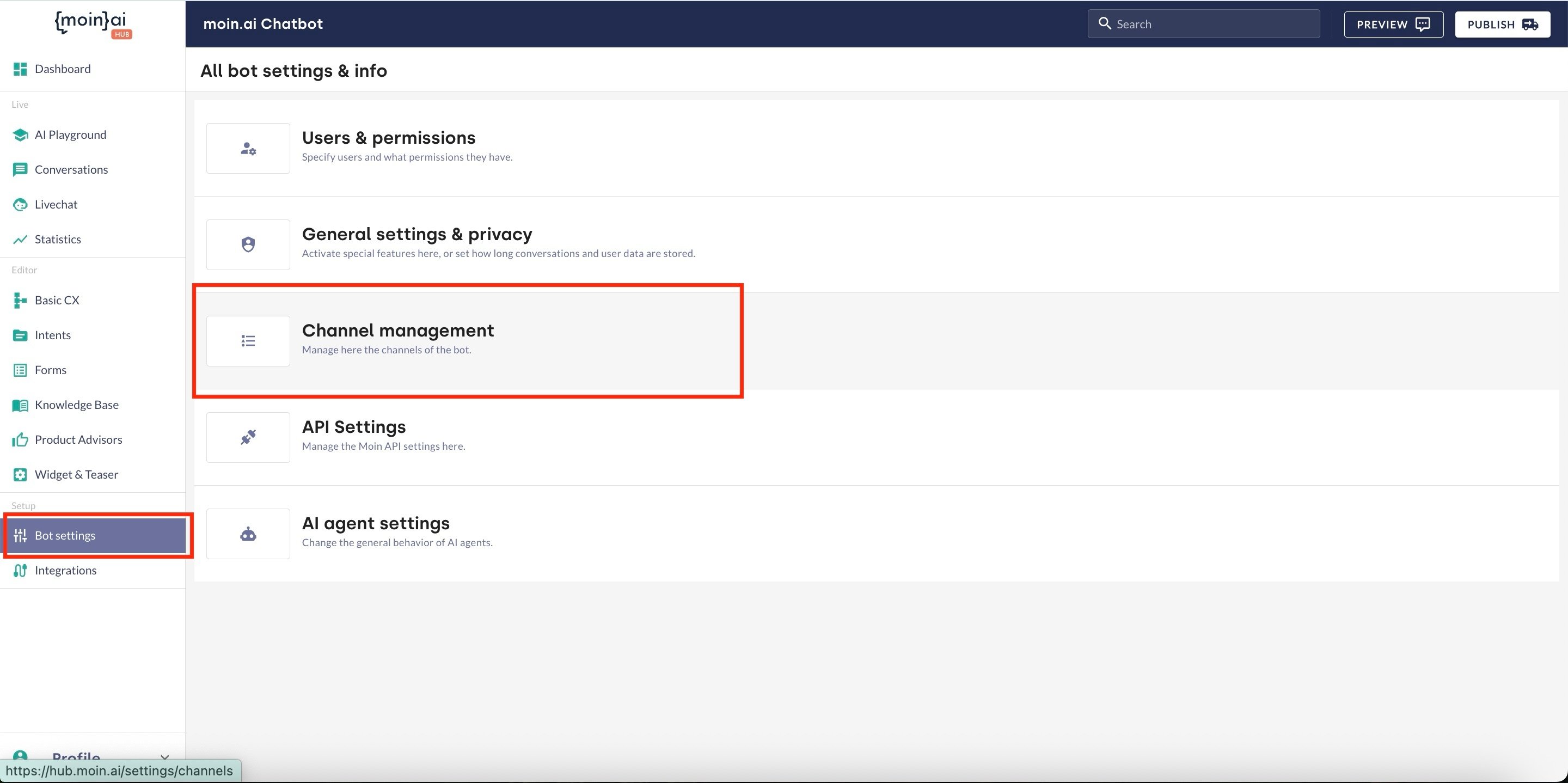Open Forms in the Editor section
The height and width of the screenshot is (783, 1568).
click(x=93, y=370)
